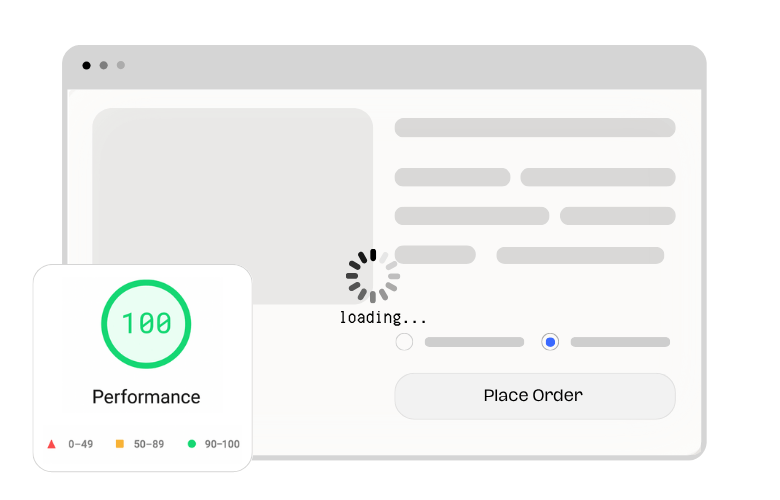The width and height of the screenshot is (780, 500).
Task: Click the orange square legend icon
Action: coord(120,444)
